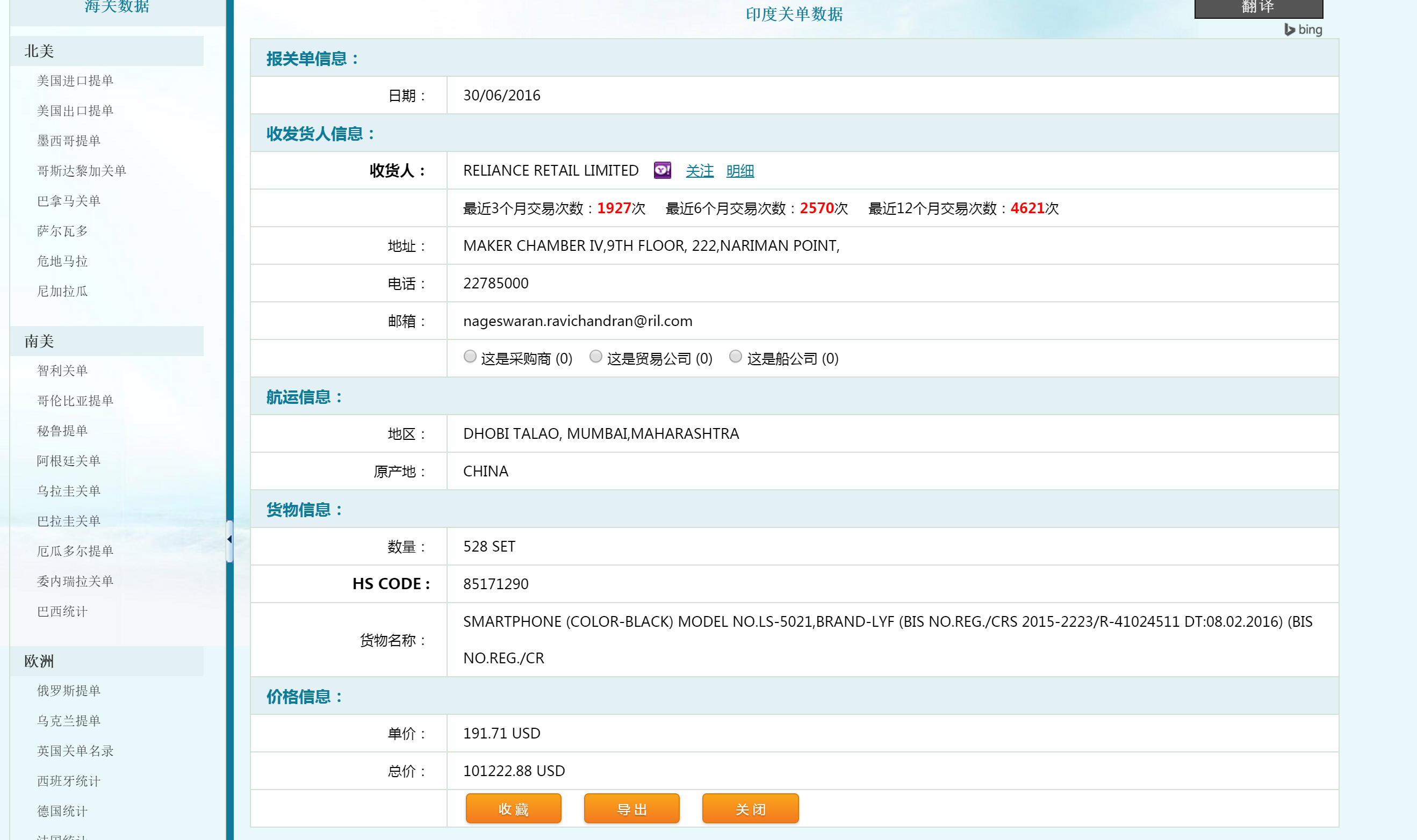
Task: Click the bing logo under translate
Action: pyautogui.click(x=1303, y=30)
